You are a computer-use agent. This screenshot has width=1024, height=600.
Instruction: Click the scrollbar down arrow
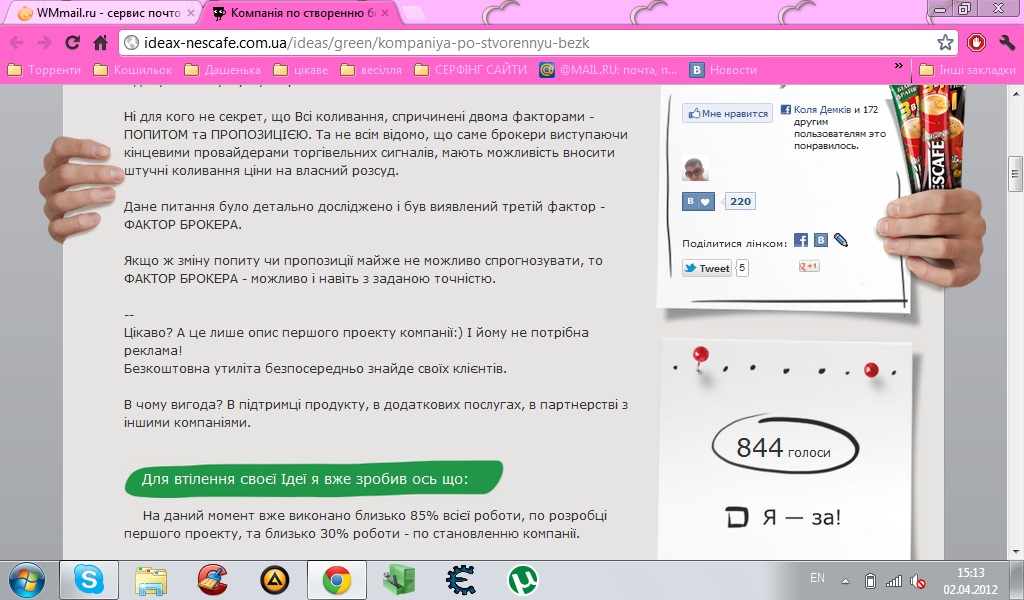coord(1015,552)
